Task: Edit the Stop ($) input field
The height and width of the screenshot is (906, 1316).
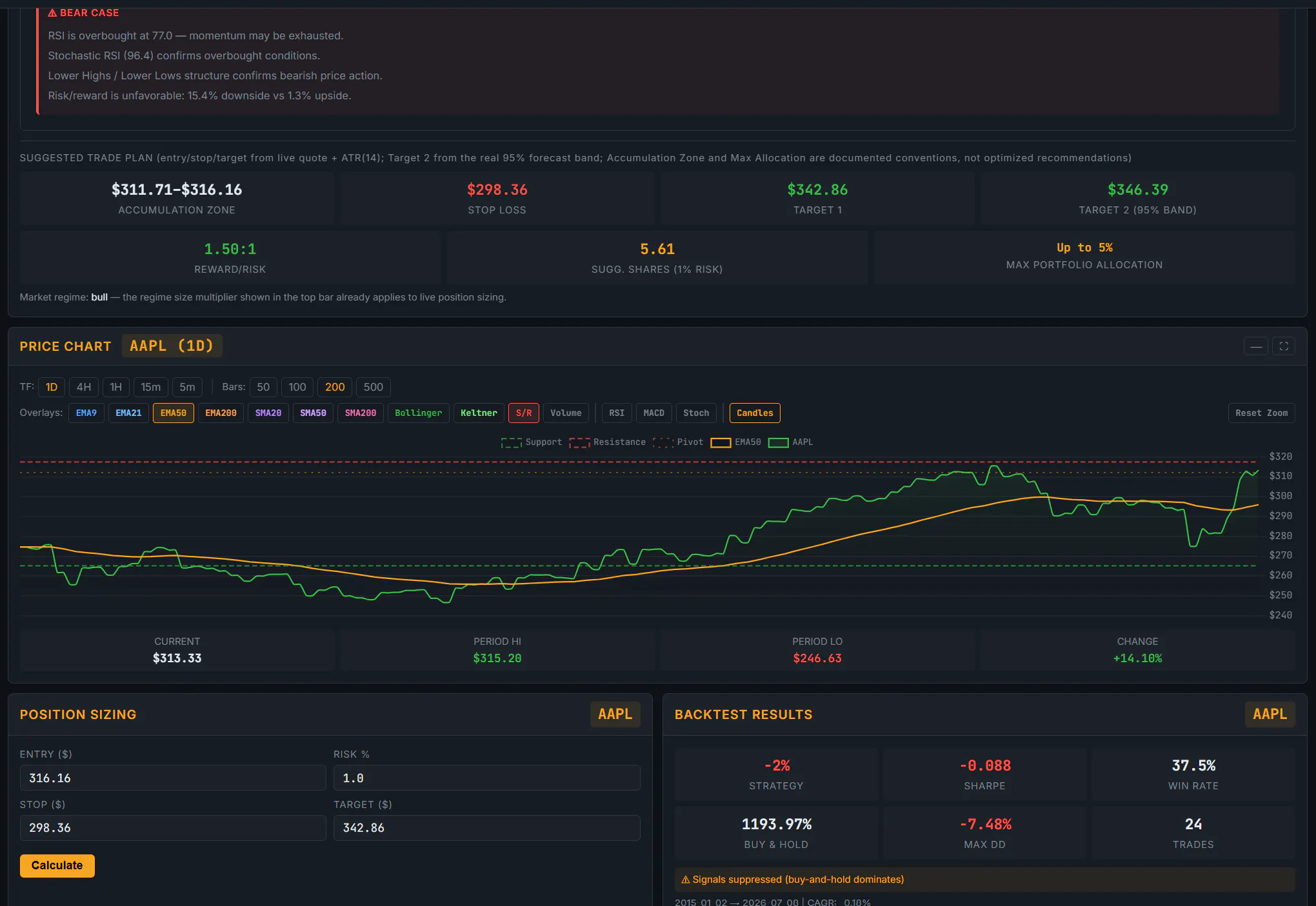Action: (x=173, y=827)
